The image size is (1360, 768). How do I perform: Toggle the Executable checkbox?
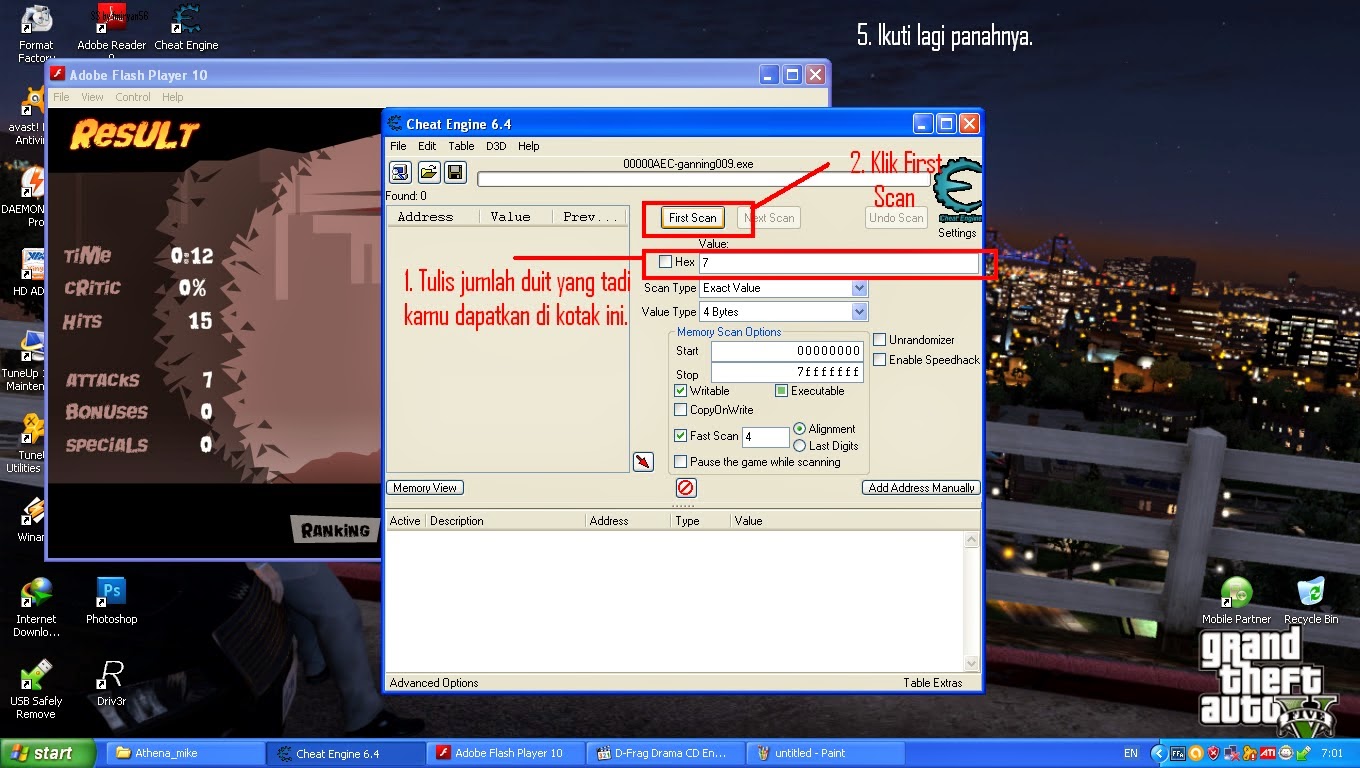click(x=782, y=391)
